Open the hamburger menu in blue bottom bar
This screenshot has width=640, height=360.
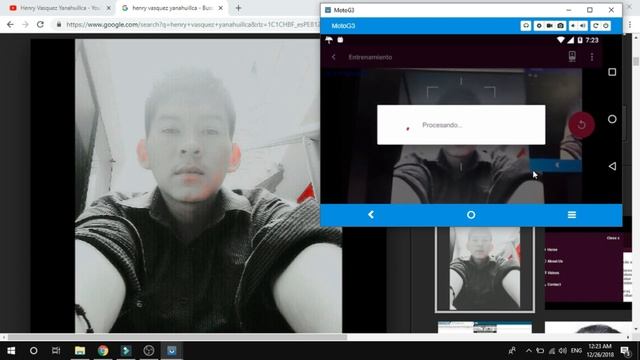(571, 215)
